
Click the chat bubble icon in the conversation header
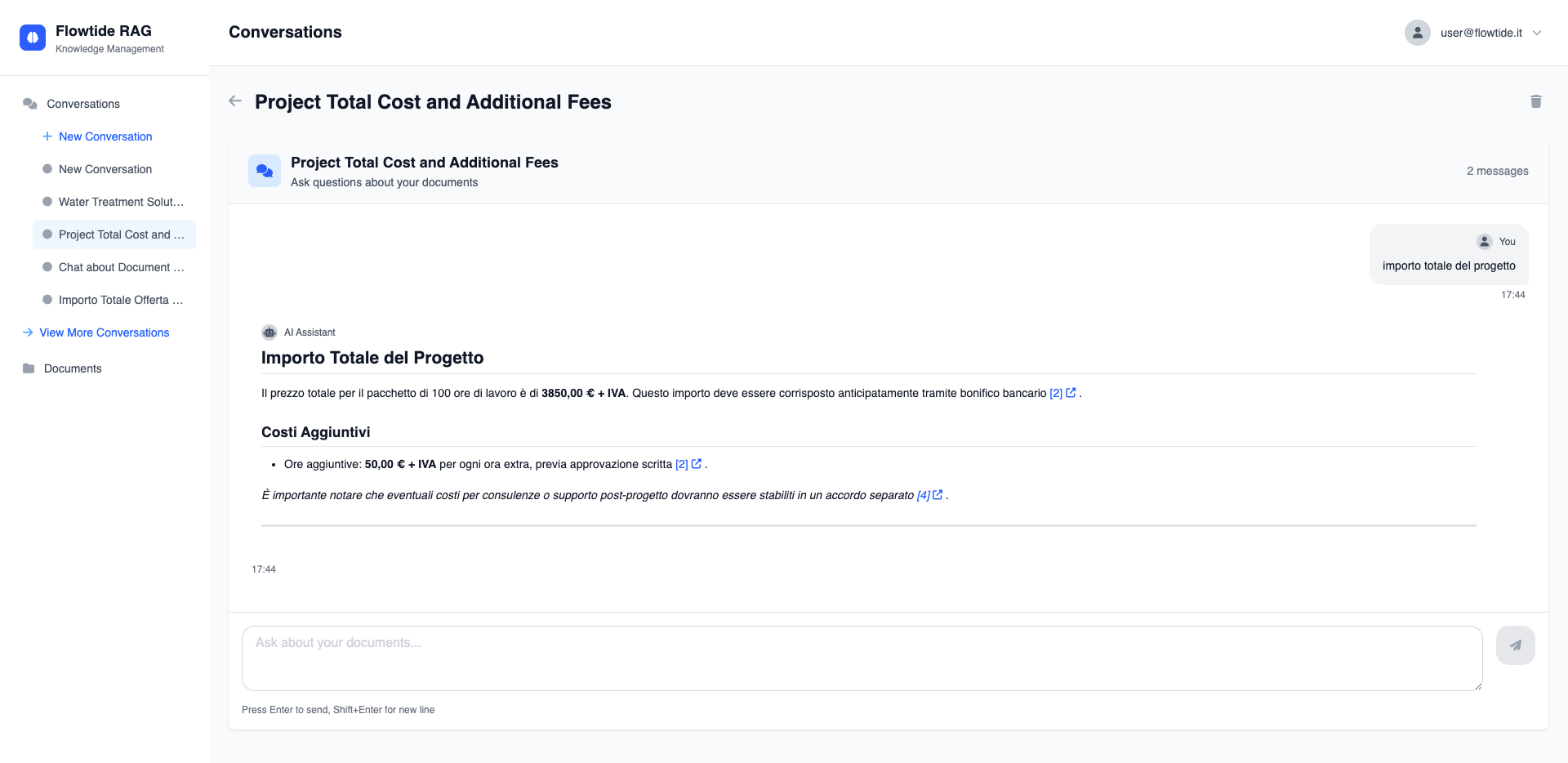pyautogui.click(x=264, y=170)
